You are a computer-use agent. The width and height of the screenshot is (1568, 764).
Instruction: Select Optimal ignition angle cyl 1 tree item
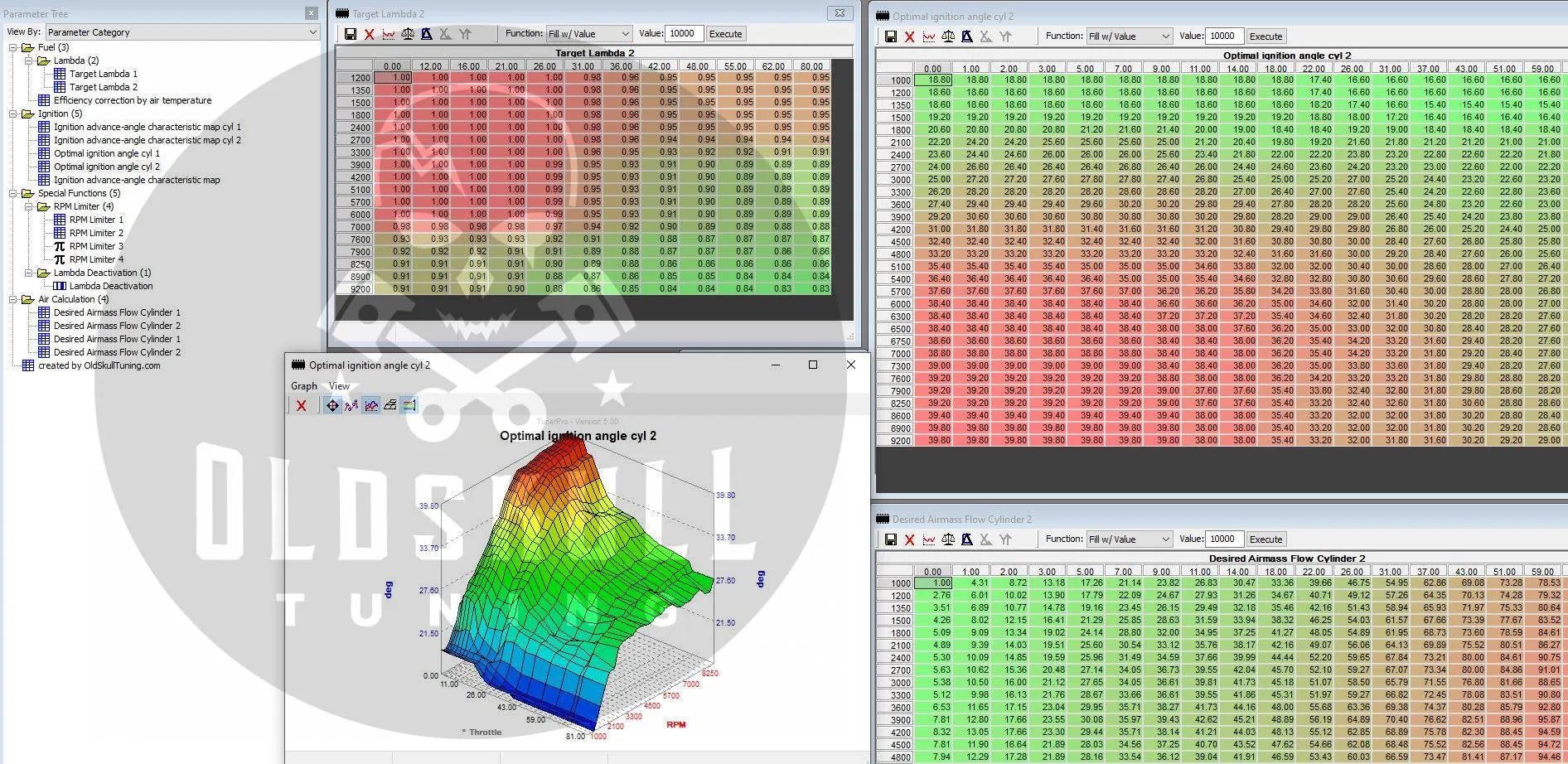[107, 153]
